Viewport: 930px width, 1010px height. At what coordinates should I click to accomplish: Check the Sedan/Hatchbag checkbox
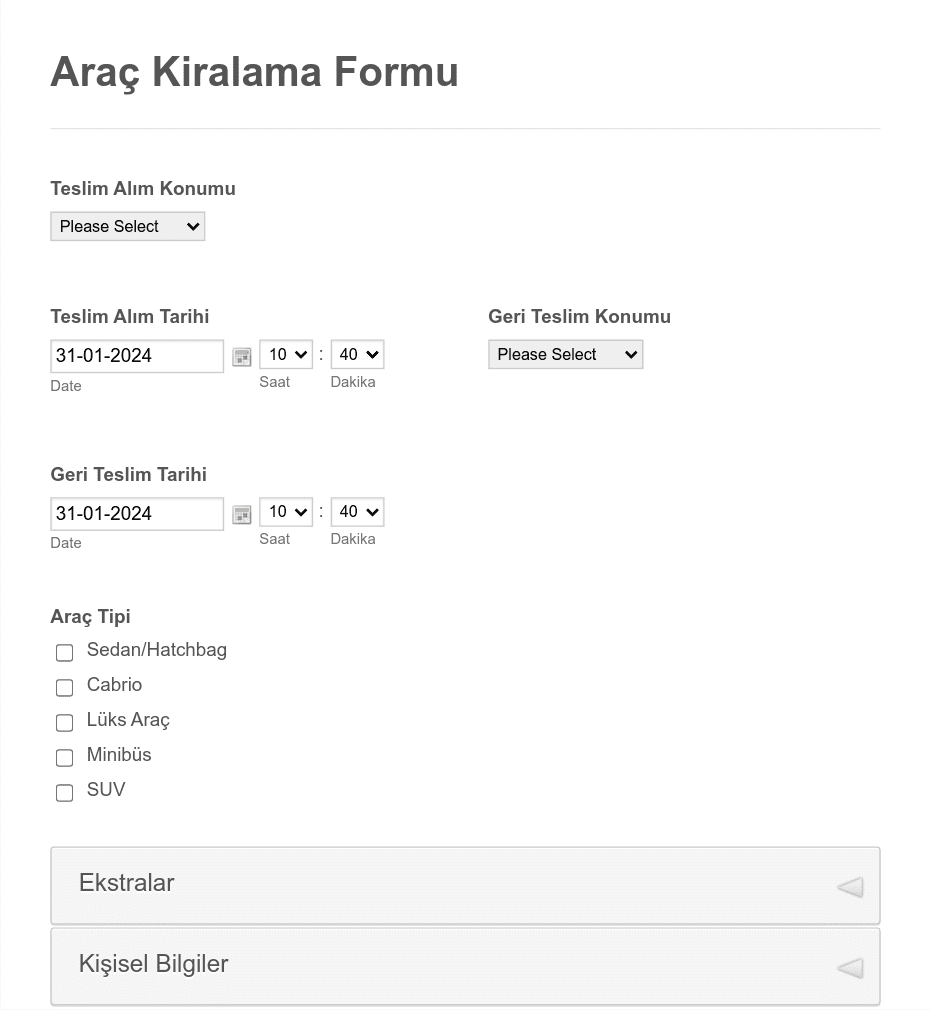[x=64, y=653]
